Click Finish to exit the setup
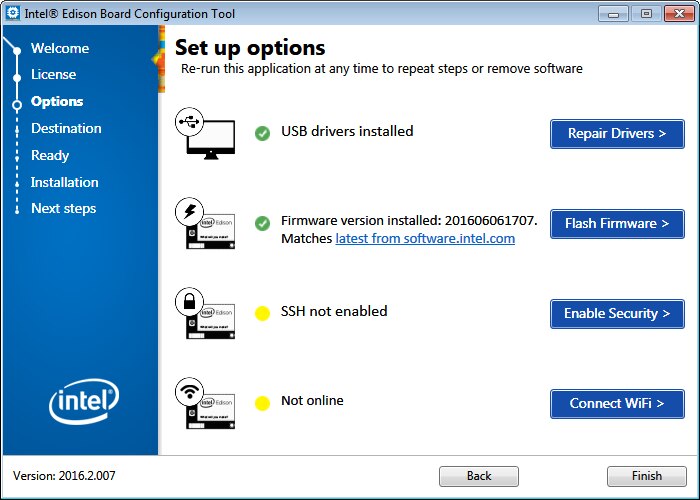 pyautogui.click(x=646, y=476)
